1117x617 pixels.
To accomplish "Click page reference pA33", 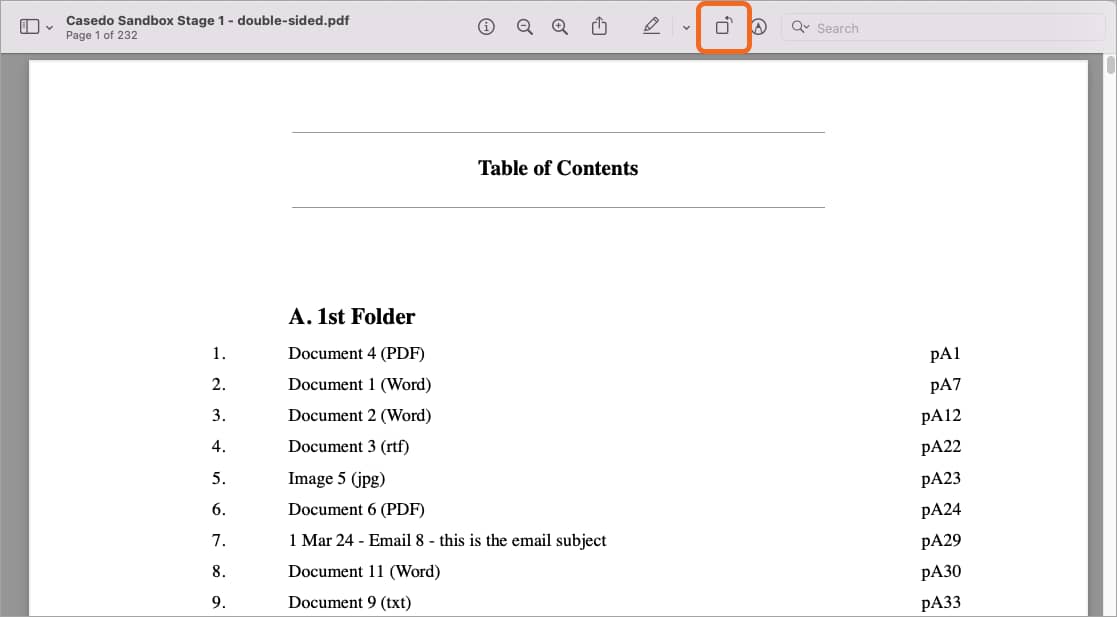I will (941, 603).
